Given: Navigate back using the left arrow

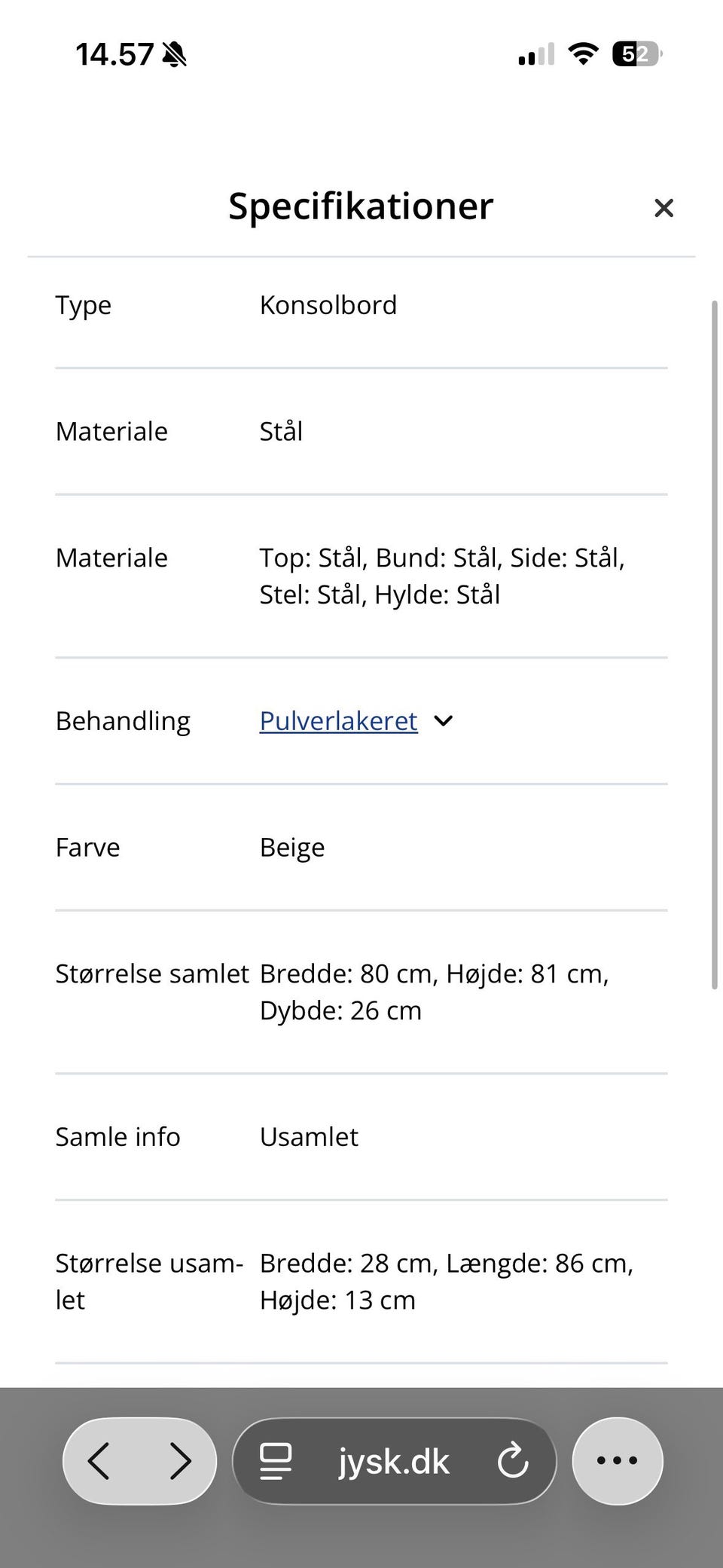Looking at the screenshot, I should pyautogui.click(x=100, y=1460).
